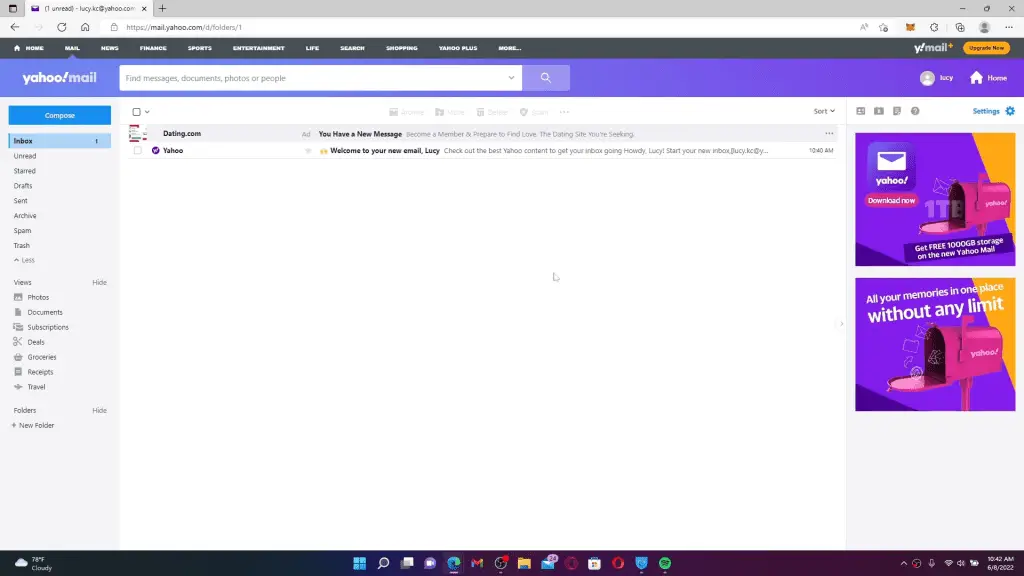The width and height of the screenshot is (1024, 576).
Task: Click Move in message toolbar
Action: [450, 112]
